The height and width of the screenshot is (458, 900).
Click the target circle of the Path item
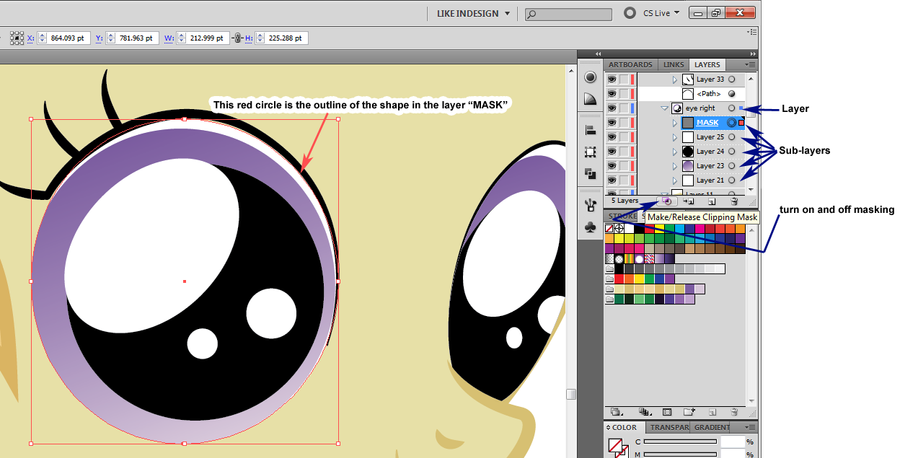pos(732,94)
